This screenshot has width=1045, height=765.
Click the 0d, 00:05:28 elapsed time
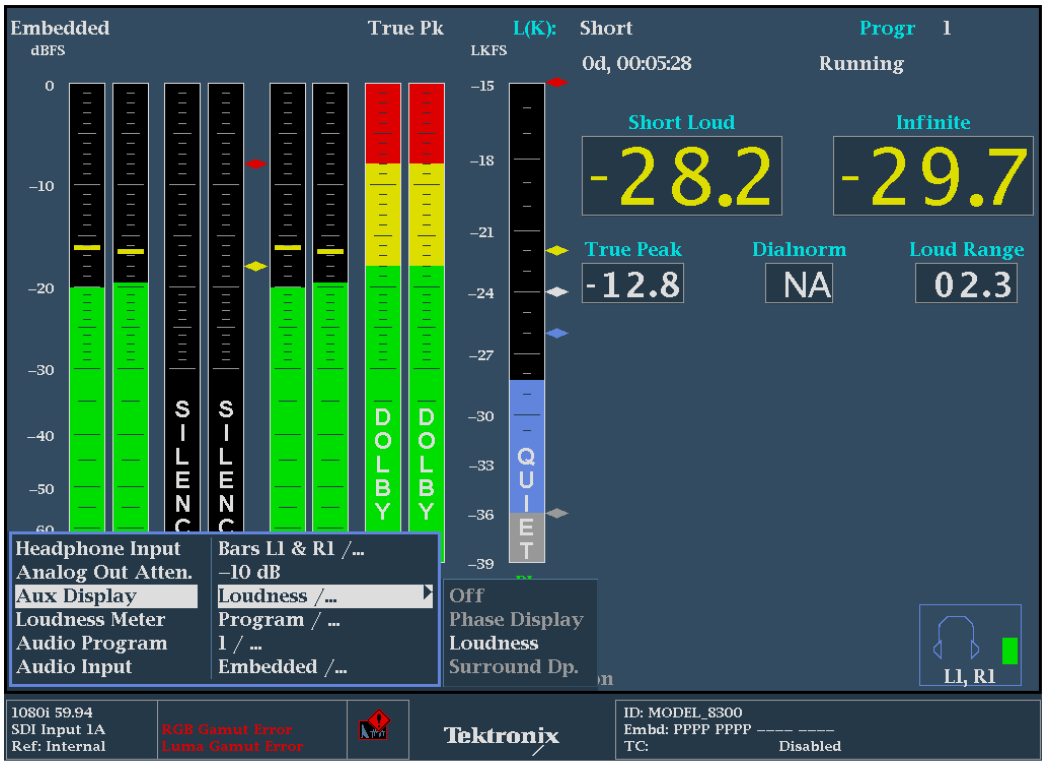click(636, 63)
